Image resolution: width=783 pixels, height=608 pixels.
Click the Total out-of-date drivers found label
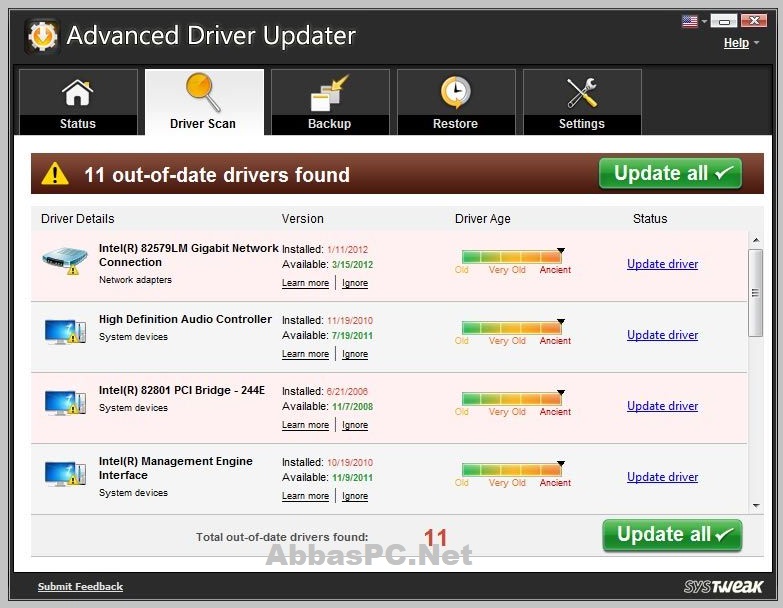(x=282, y=537)
